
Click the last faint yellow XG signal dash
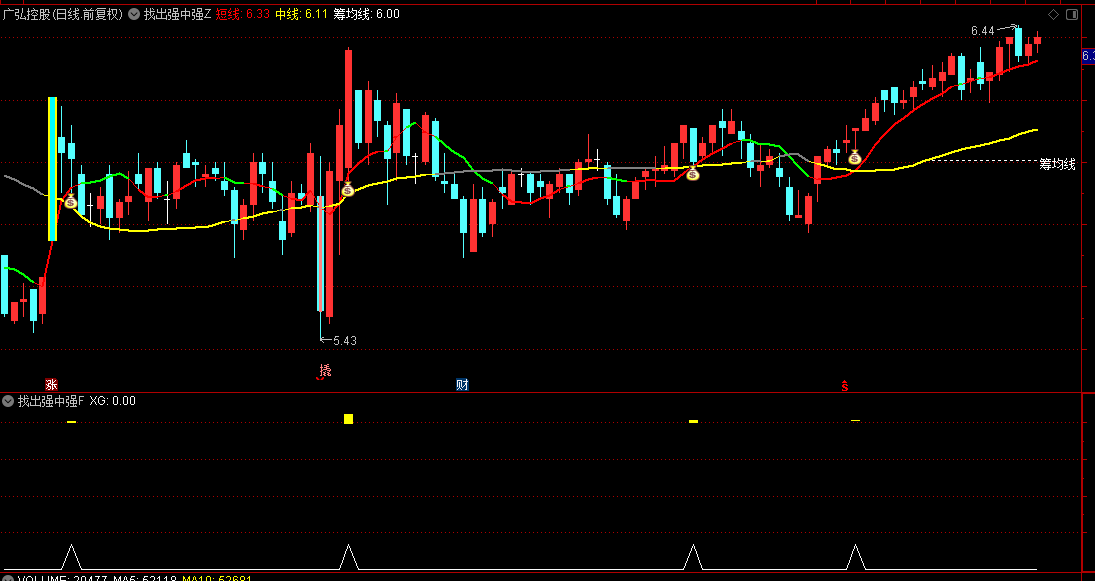[855, 420]
